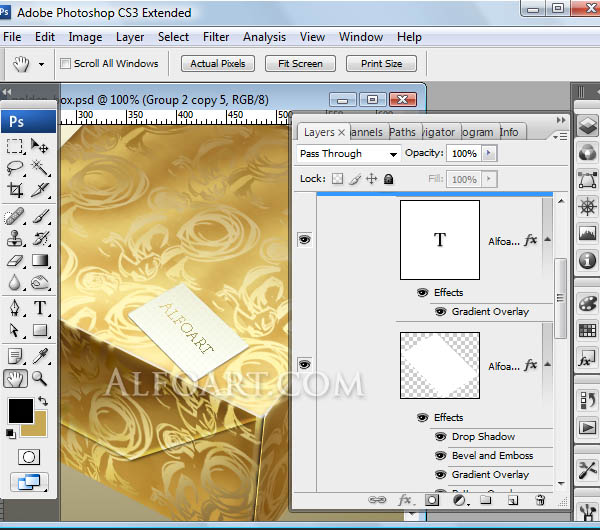The image size is (600, 530).
Task: Expand the toolbox to two columns
Action: click(7, 91)
